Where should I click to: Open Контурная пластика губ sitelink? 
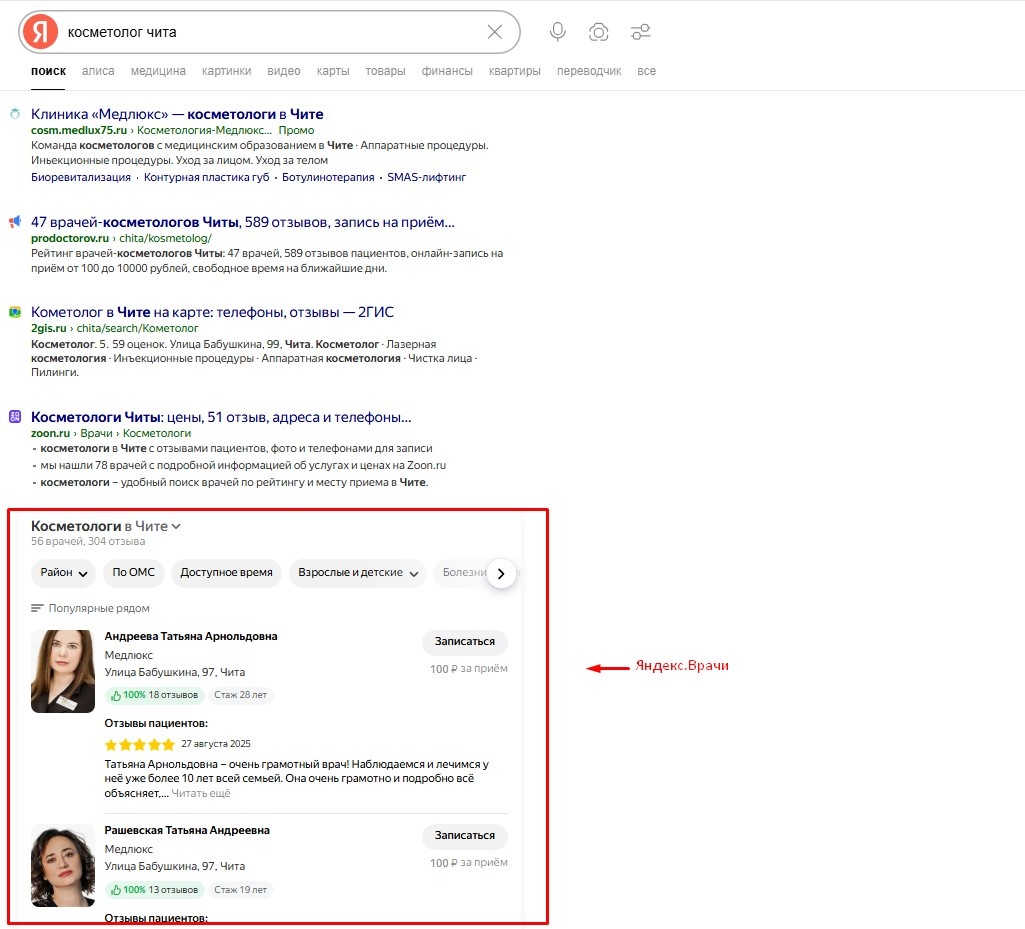(207, 177)
